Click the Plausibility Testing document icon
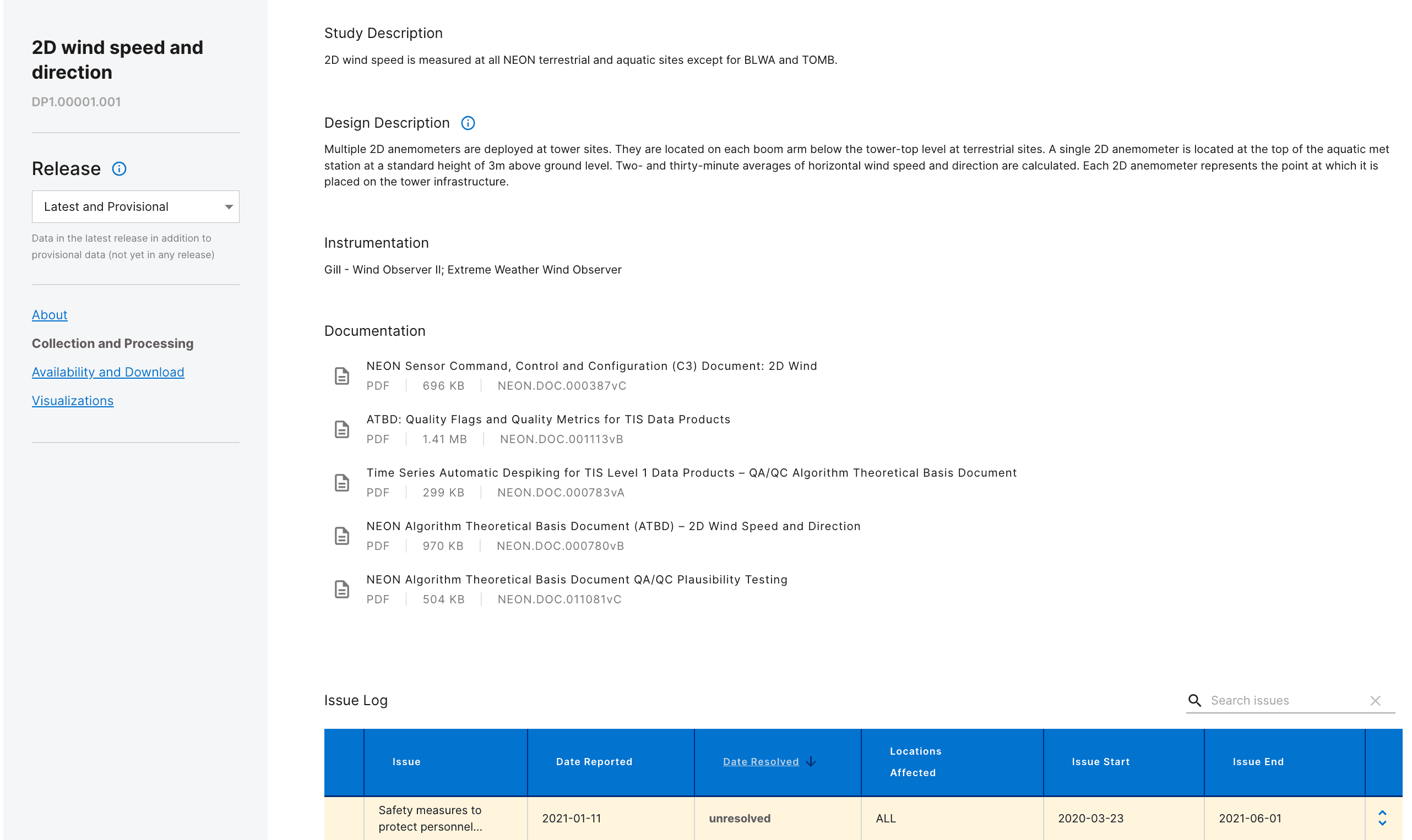The height and width of the screenshot is (840, 1412). click(342, 589)
